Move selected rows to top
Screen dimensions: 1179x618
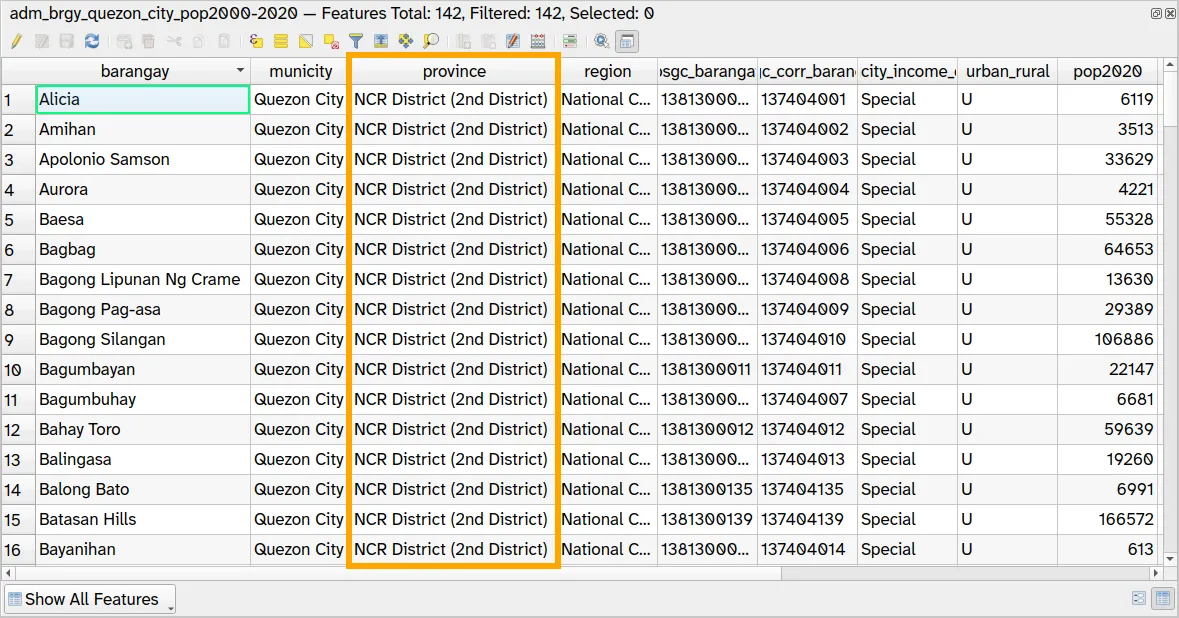coord(381,42)
